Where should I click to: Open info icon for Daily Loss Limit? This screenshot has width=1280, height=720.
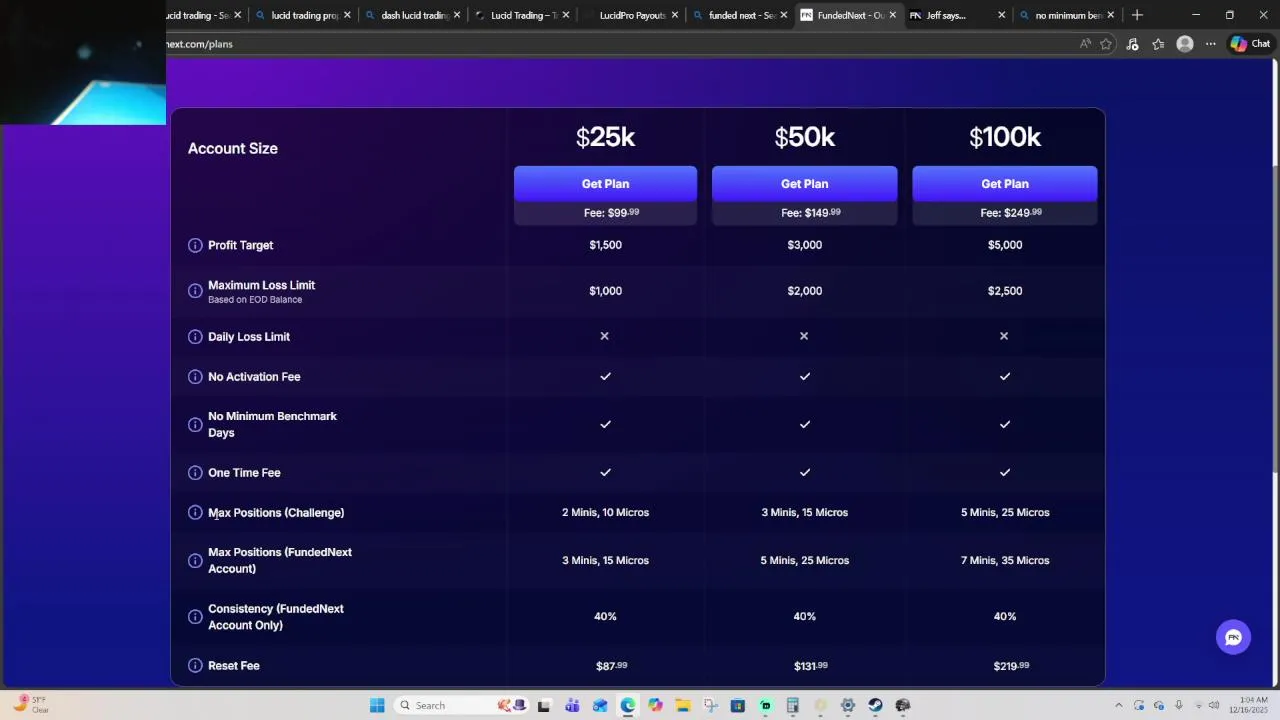coord(195,337)
